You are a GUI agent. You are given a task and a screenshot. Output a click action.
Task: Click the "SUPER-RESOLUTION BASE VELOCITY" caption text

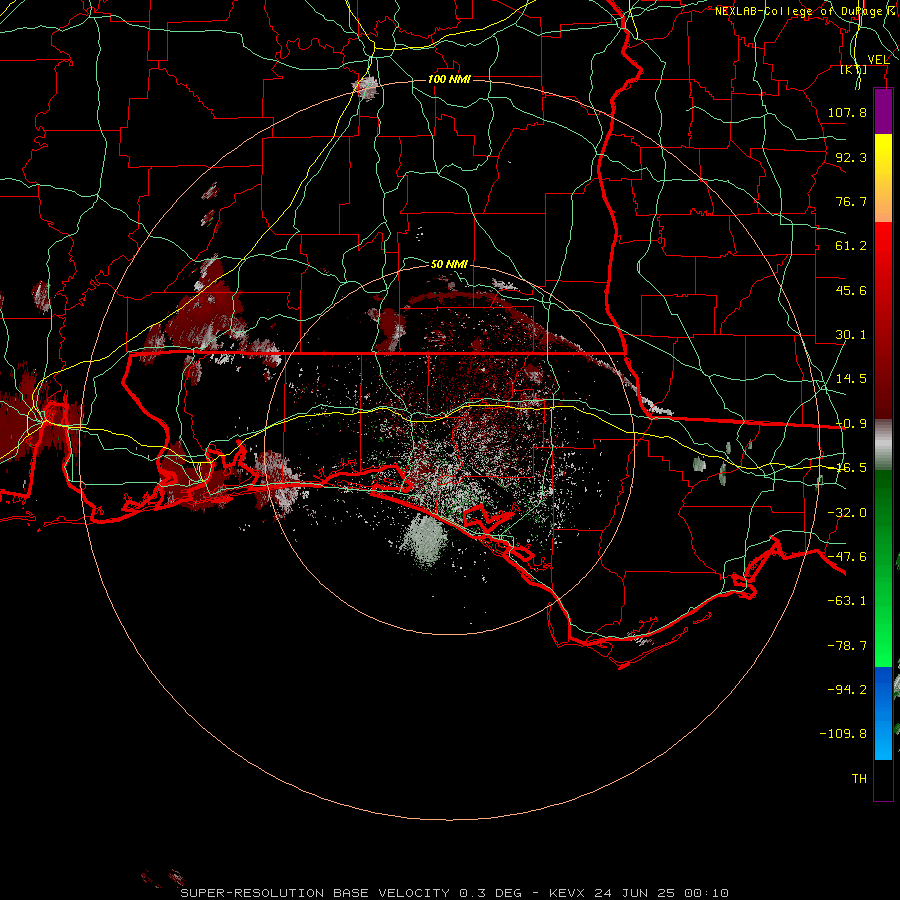tap(315, 893)
